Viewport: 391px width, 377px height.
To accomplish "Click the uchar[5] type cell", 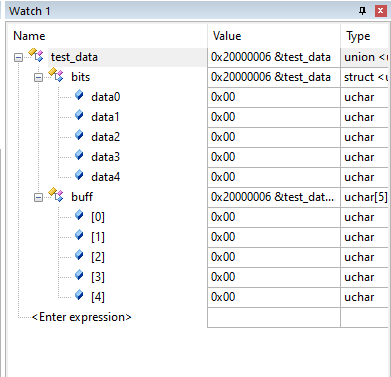I will 365,197.
